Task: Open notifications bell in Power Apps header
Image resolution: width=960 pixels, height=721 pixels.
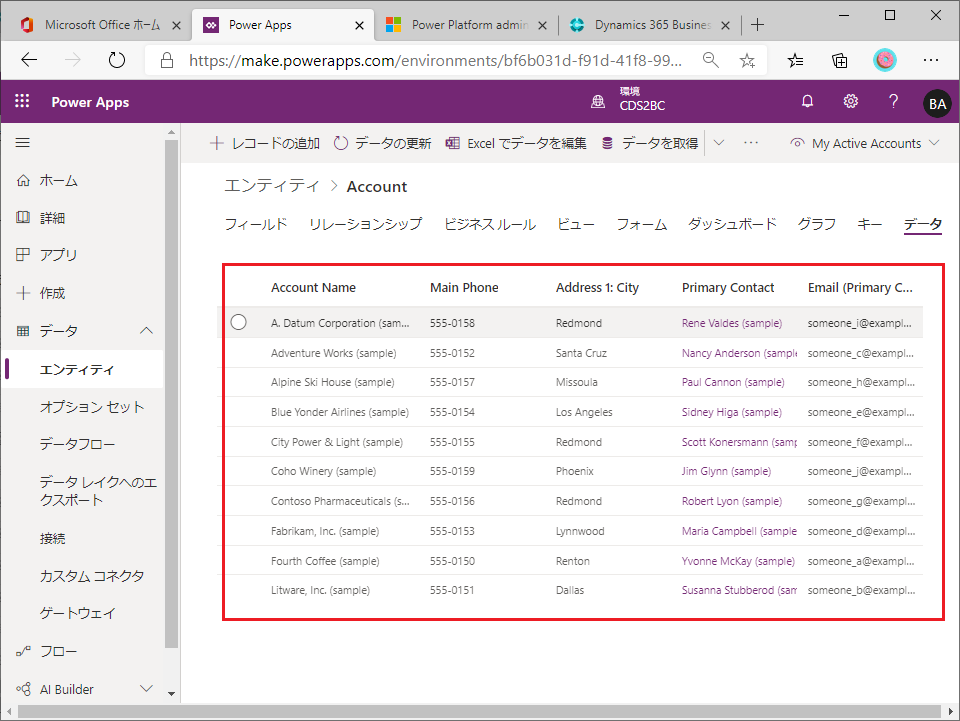Action: (x=808, y=102)
